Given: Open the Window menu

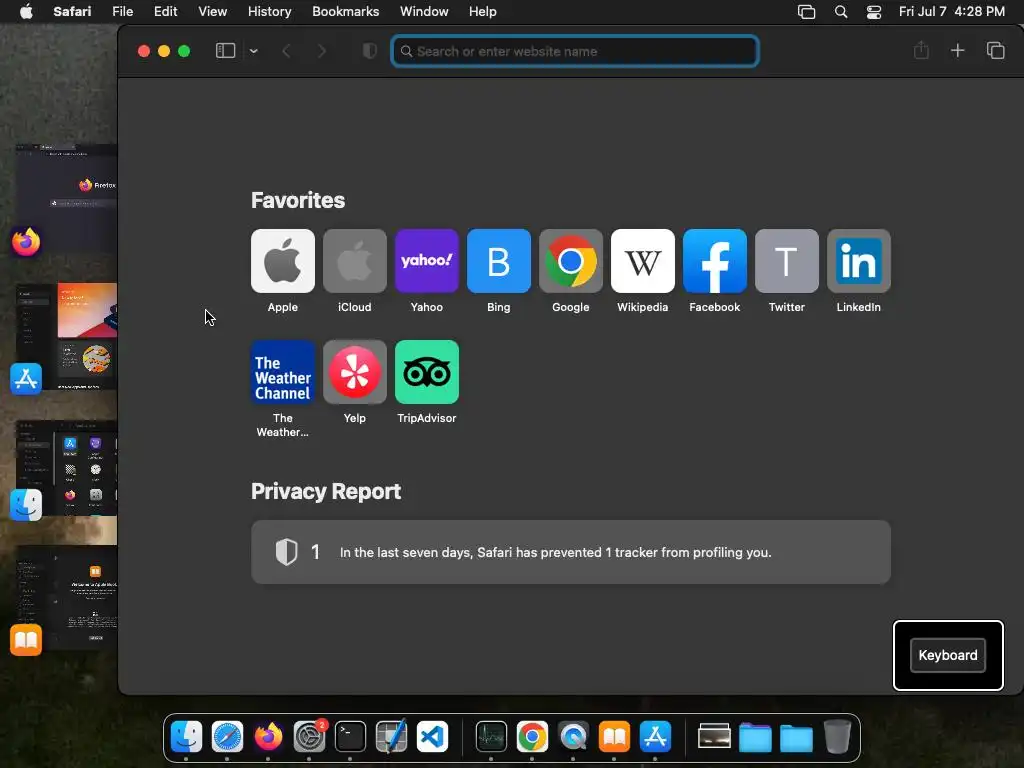Looking at the screenshot, I should click(x=424, y=12).
